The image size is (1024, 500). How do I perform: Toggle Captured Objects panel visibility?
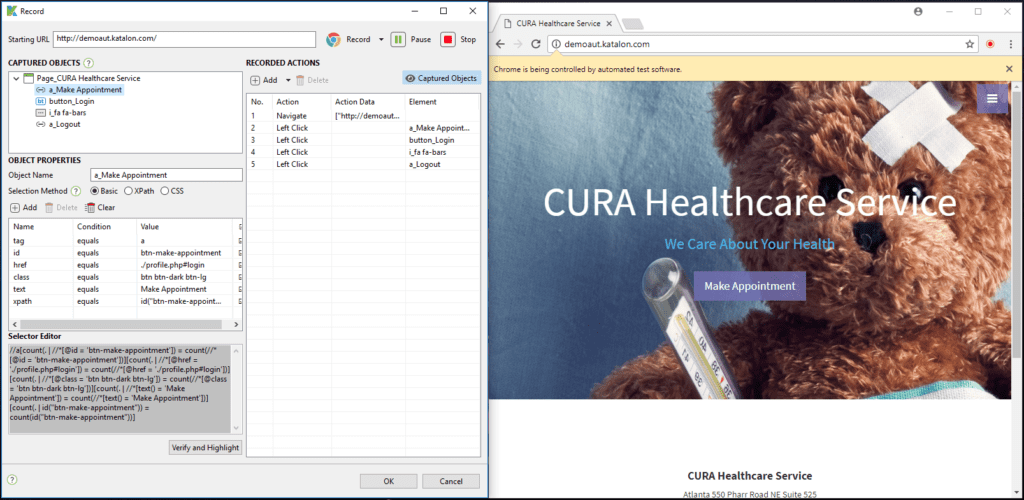pyautogui.click(x=441, y=78)
